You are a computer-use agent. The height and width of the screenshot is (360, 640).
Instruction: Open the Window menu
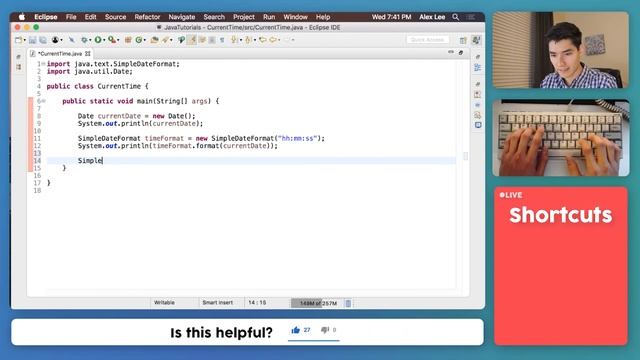(295, 17)
